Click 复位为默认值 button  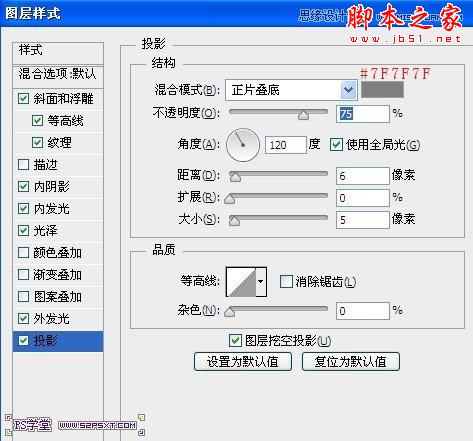[x=351, y=362]
